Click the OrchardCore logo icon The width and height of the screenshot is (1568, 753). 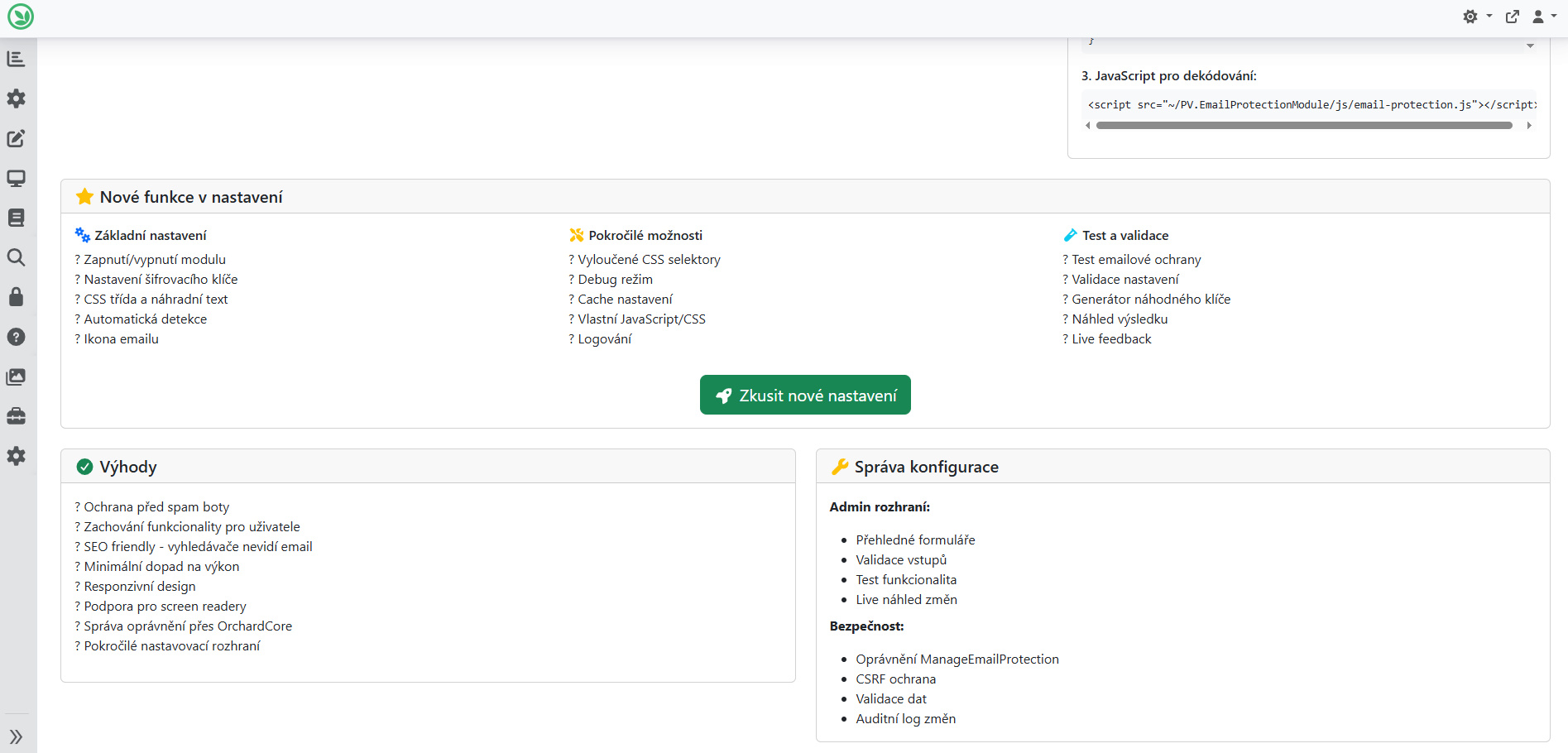click(20, 17)
